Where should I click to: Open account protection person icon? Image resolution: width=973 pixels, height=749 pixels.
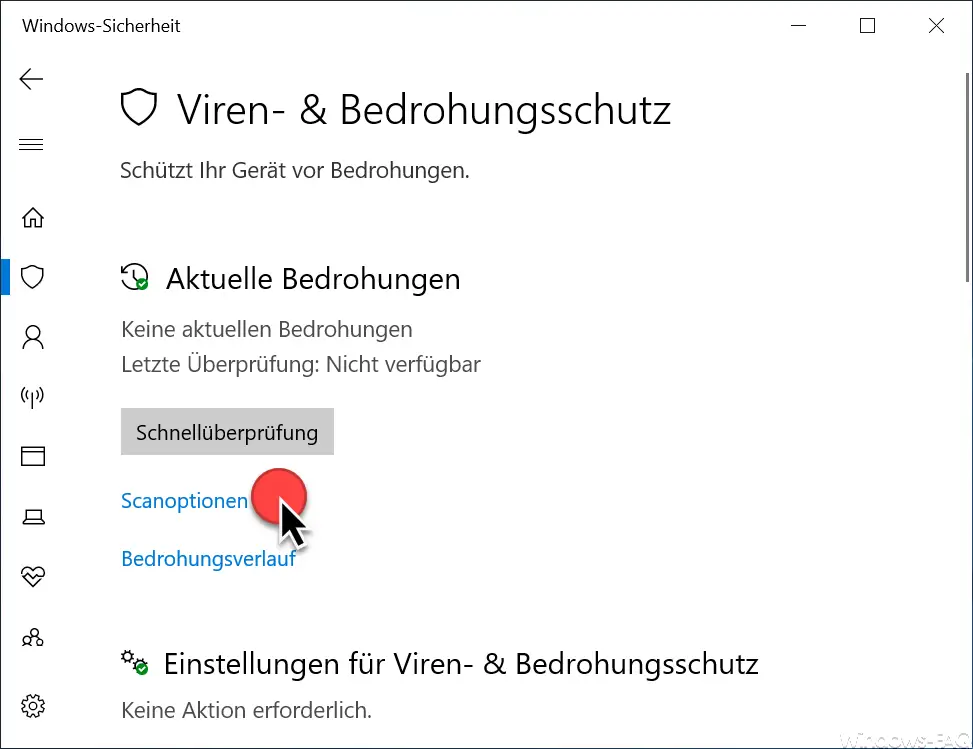33,337
